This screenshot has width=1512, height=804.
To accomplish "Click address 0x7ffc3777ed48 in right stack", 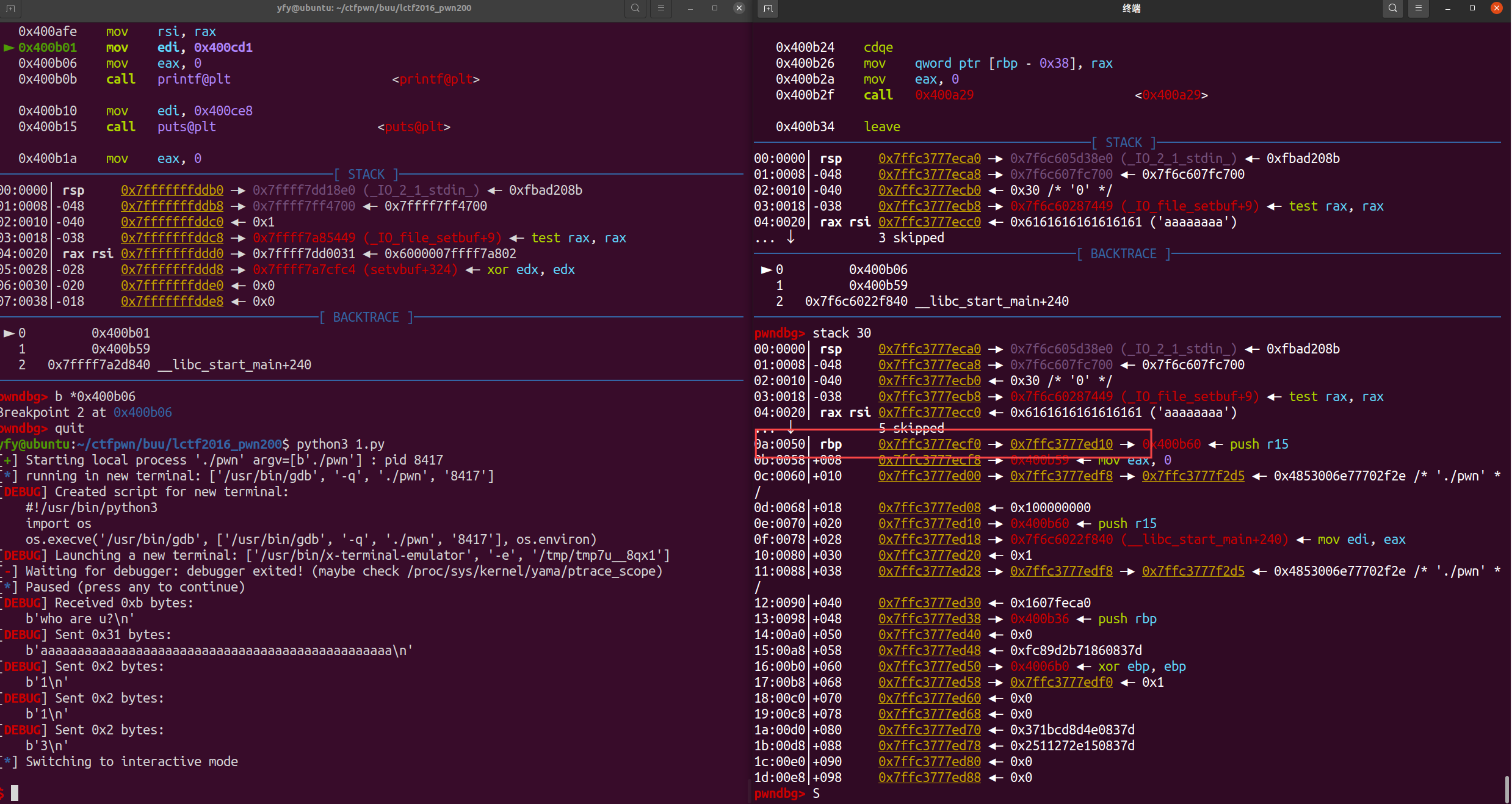I will coord(930,651).
